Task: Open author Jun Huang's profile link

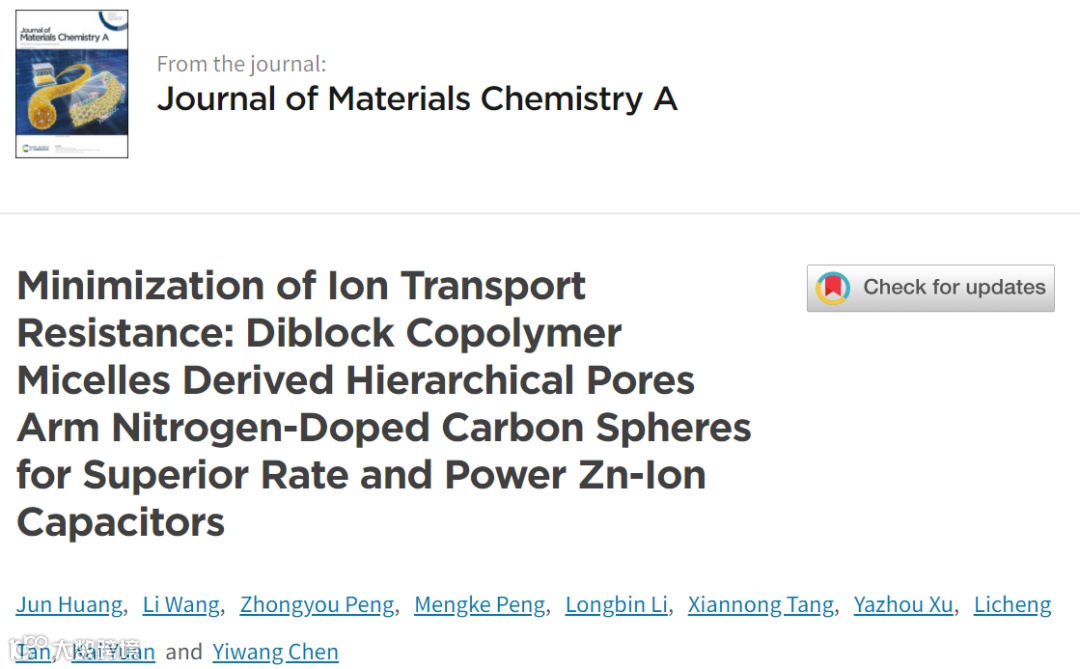Action: [x=69, y=605]
